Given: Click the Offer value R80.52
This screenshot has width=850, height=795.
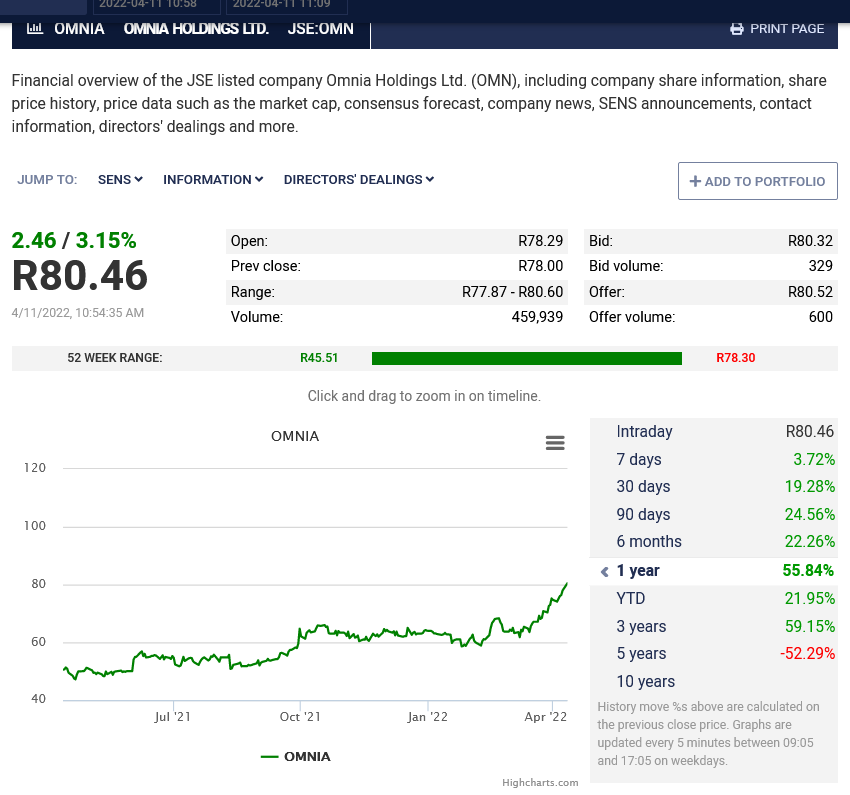Looking at the screenshot, I should click(810, 292).
